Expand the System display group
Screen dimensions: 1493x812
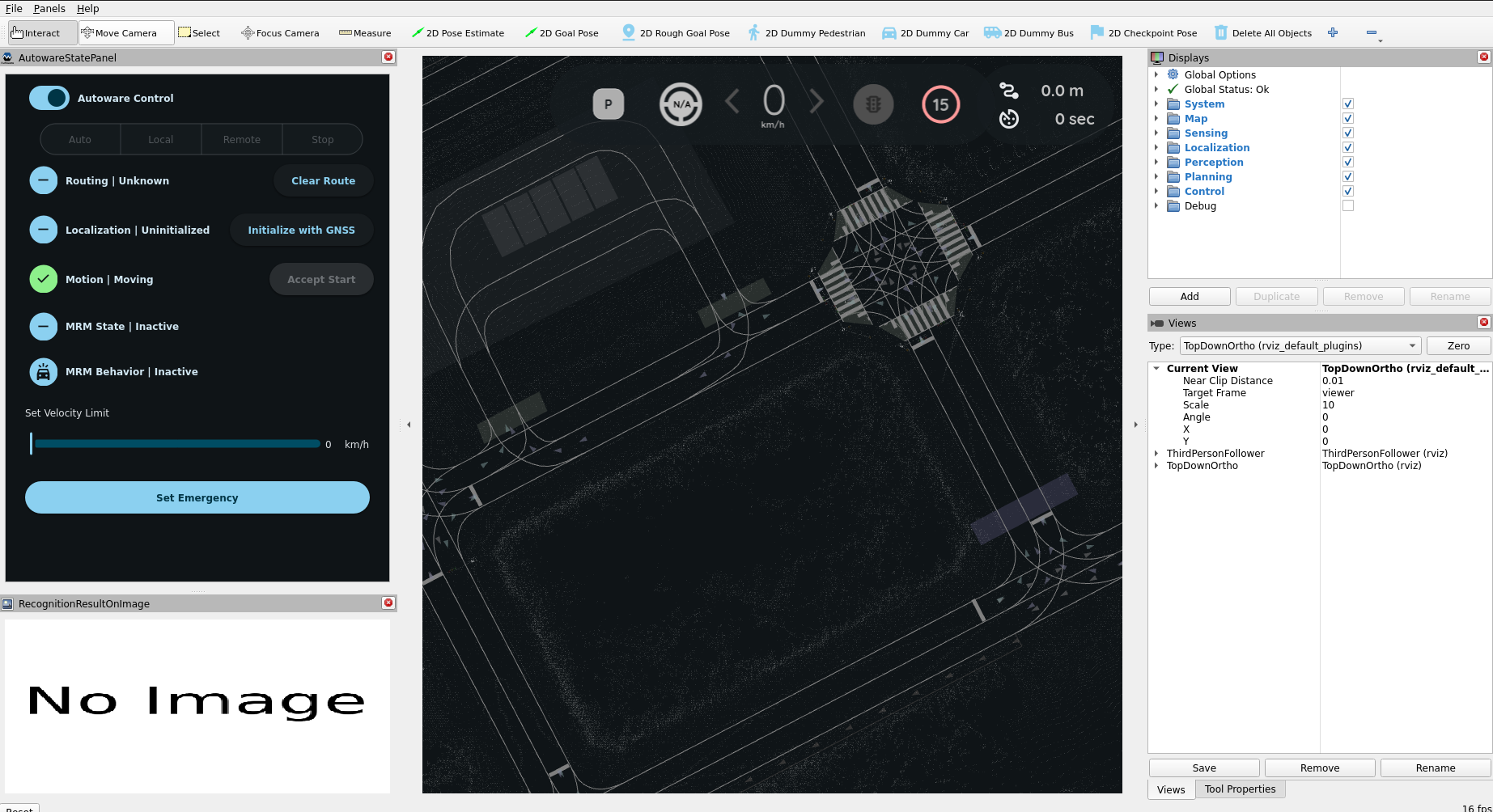(x=1156, y=104)
